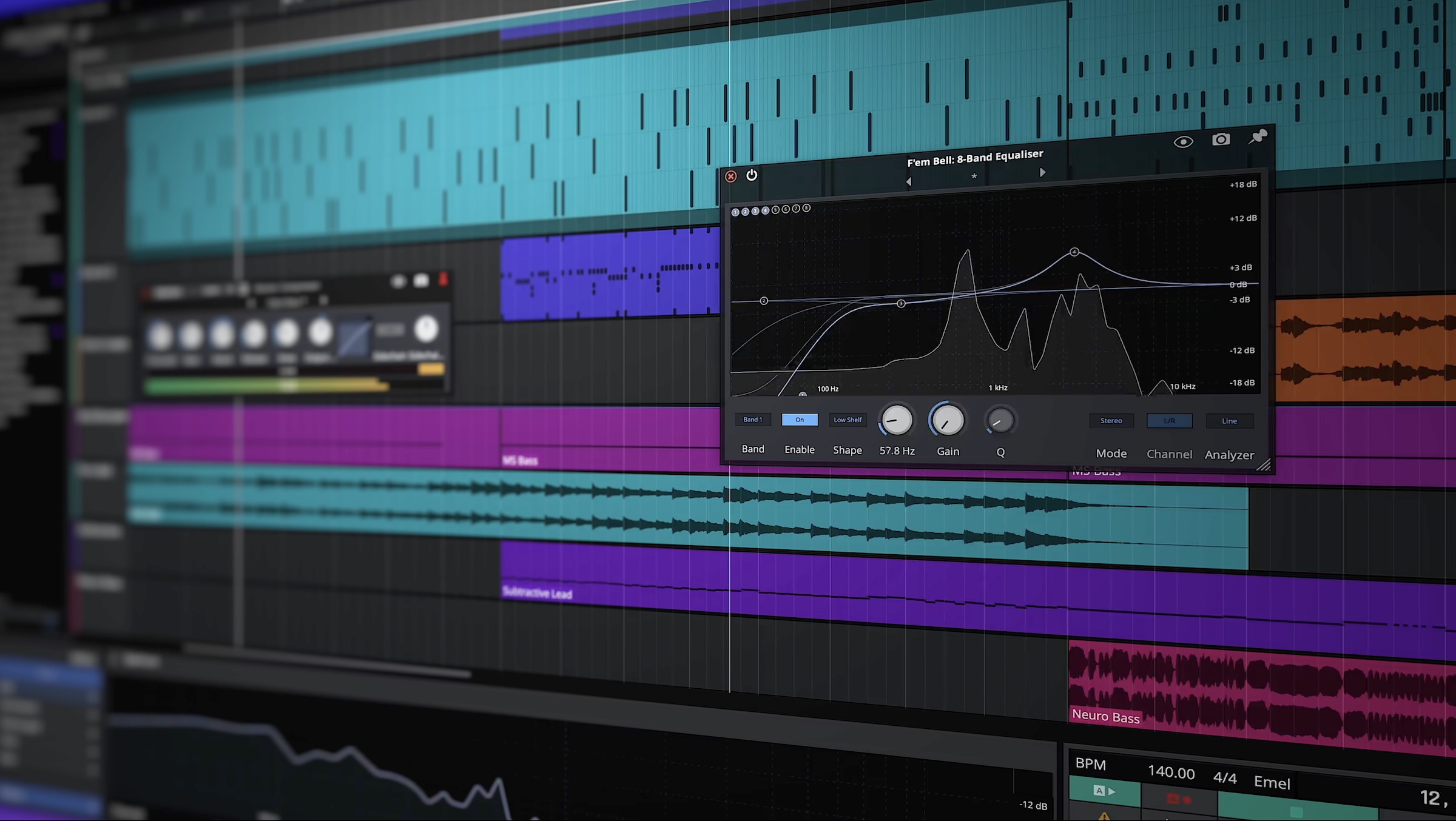Switch Channel mode from L/R
Image resolution: width=1456 pixels, height=821 pixels.
[1169, 420]
